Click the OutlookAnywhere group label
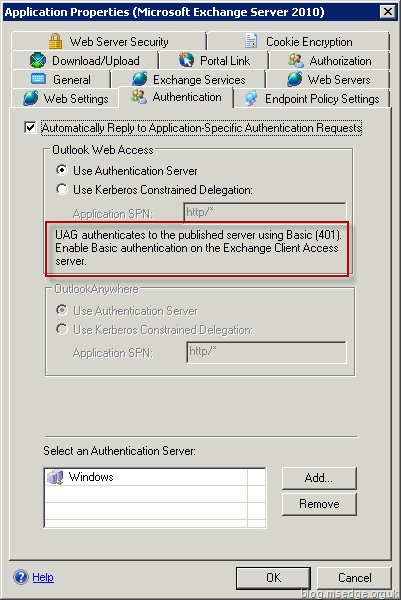Screen dimensions: 401x600 (96, 289)
